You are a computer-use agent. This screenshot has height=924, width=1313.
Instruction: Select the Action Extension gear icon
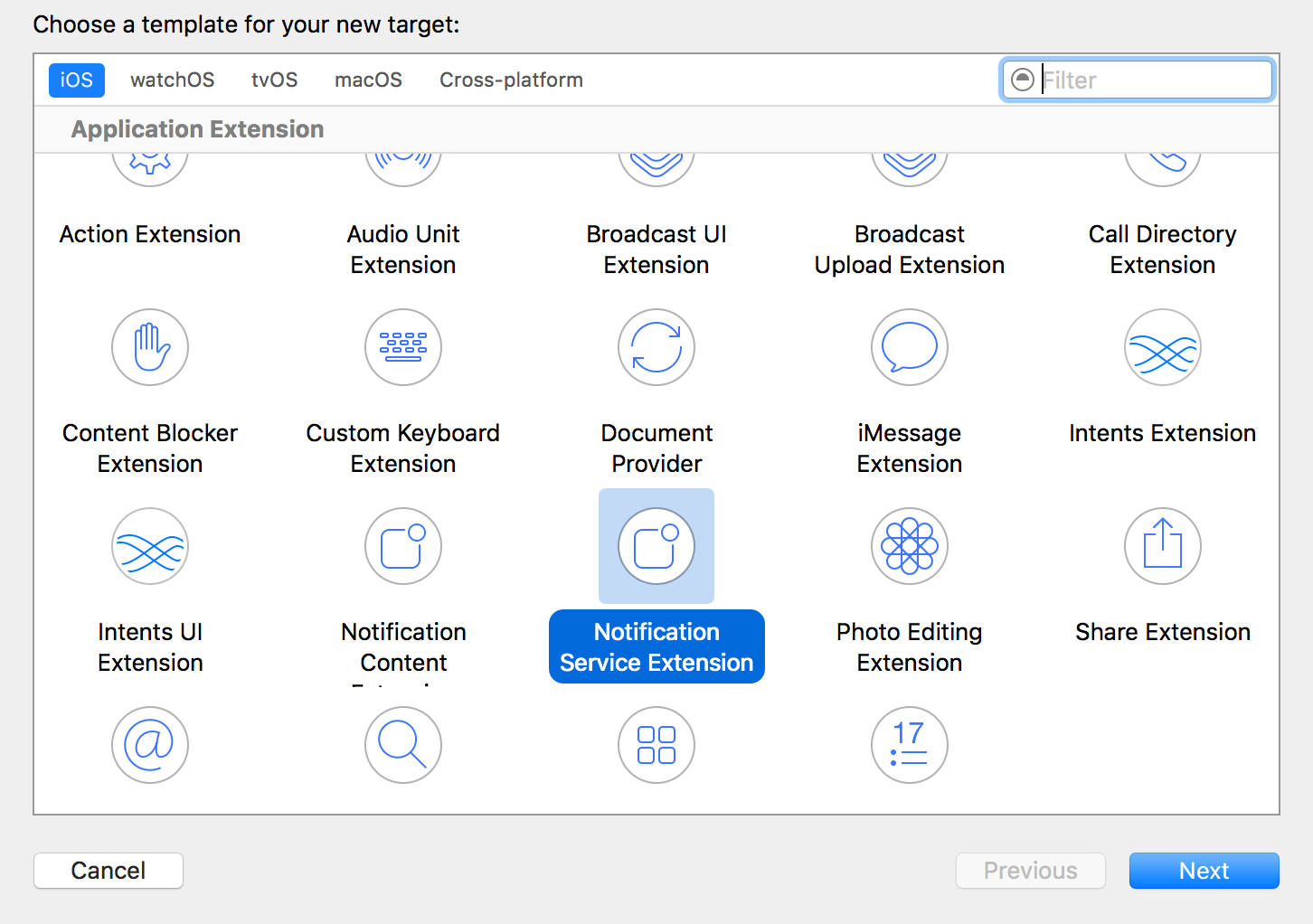[150, 170]
